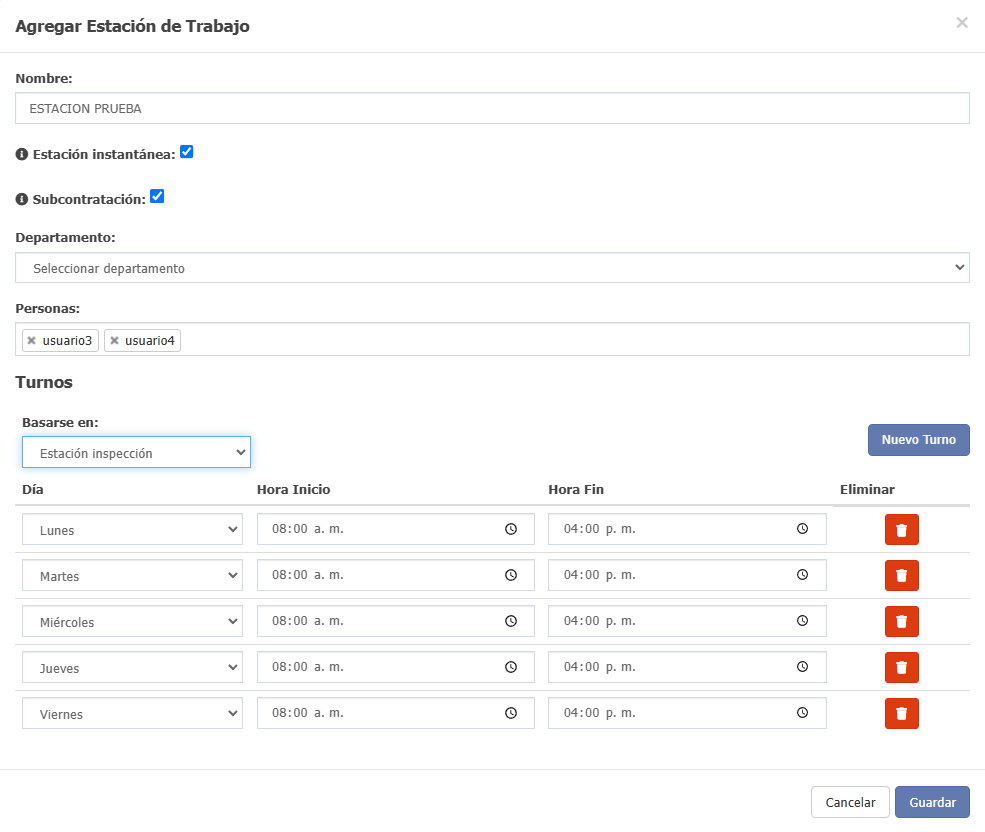985x832 pixels.
Task: Focus the Nombre input field
Action: click(x=492, y=108)
